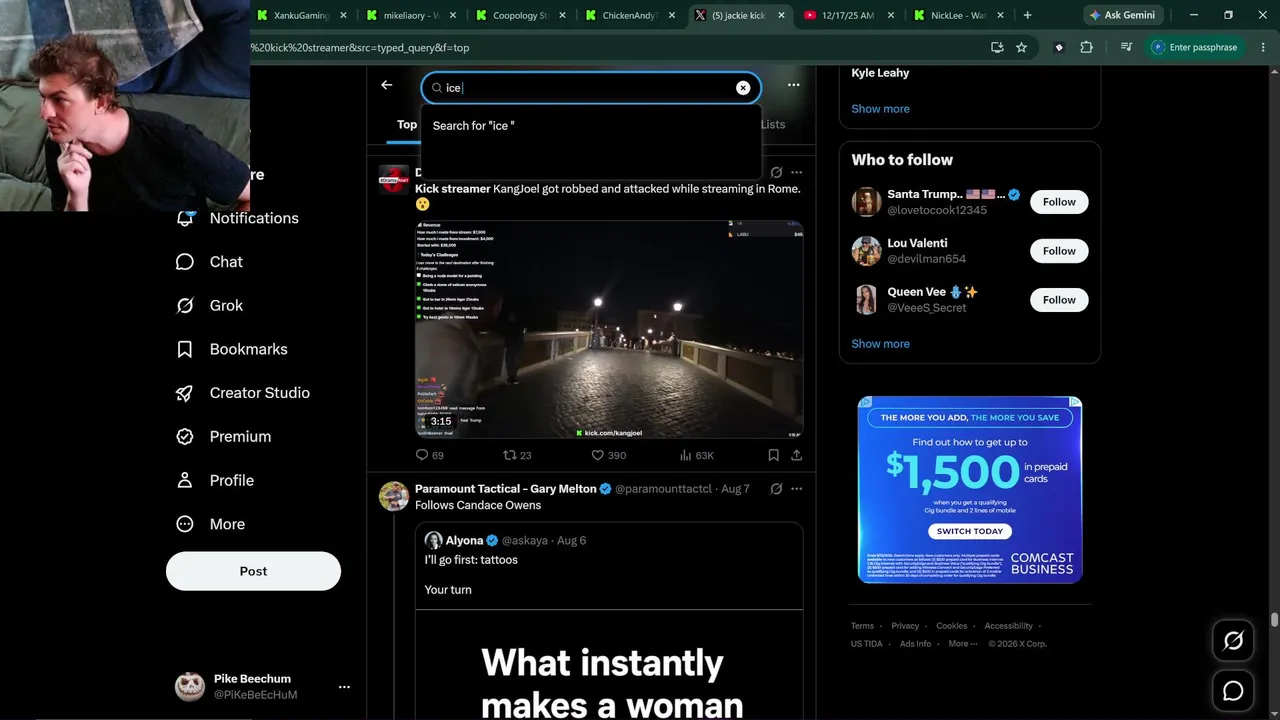Show more in Who to follow
This screenshot has width=1280, height=720.
point(880,344)
